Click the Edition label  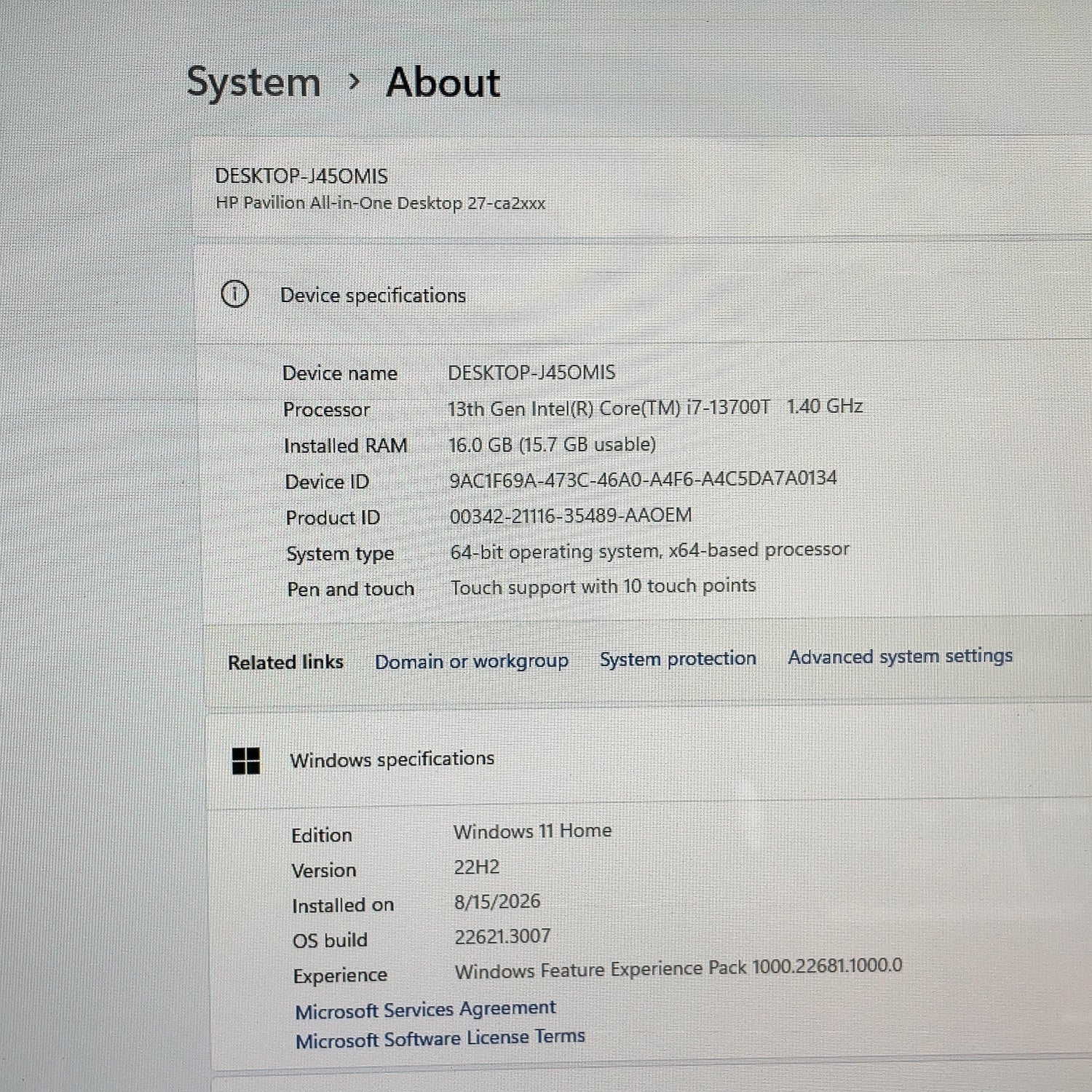point(321,835)
